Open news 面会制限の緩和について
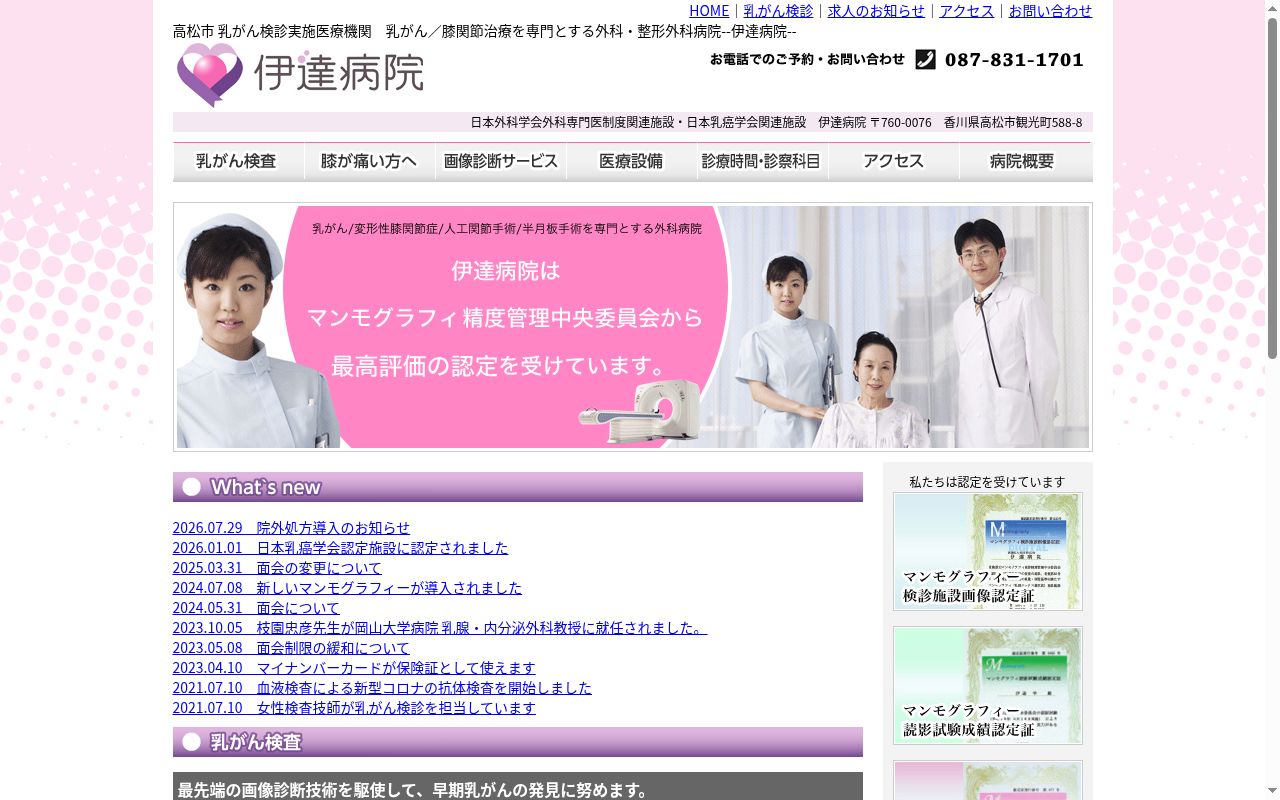Viewport: 1280px width, 800px height. coord(291,648)
